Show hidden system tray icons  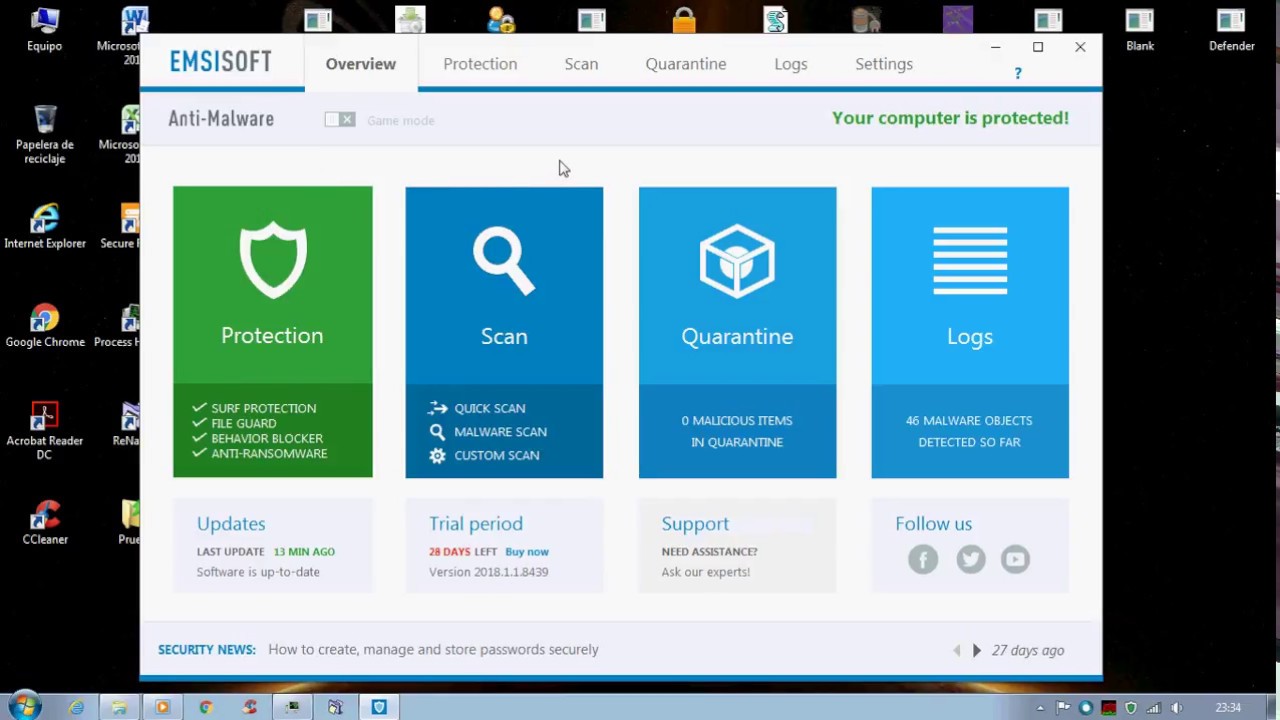1040,708
